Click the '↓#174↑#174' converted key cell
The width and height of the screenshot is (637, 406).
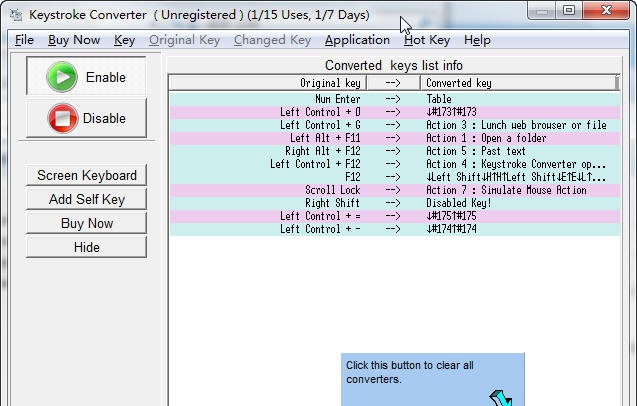[451, 229]
